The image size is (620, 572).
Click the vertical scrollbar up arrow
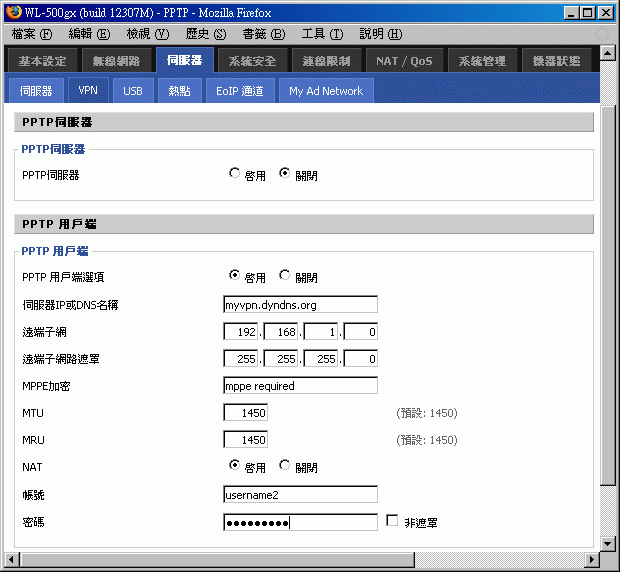point(607,84)
